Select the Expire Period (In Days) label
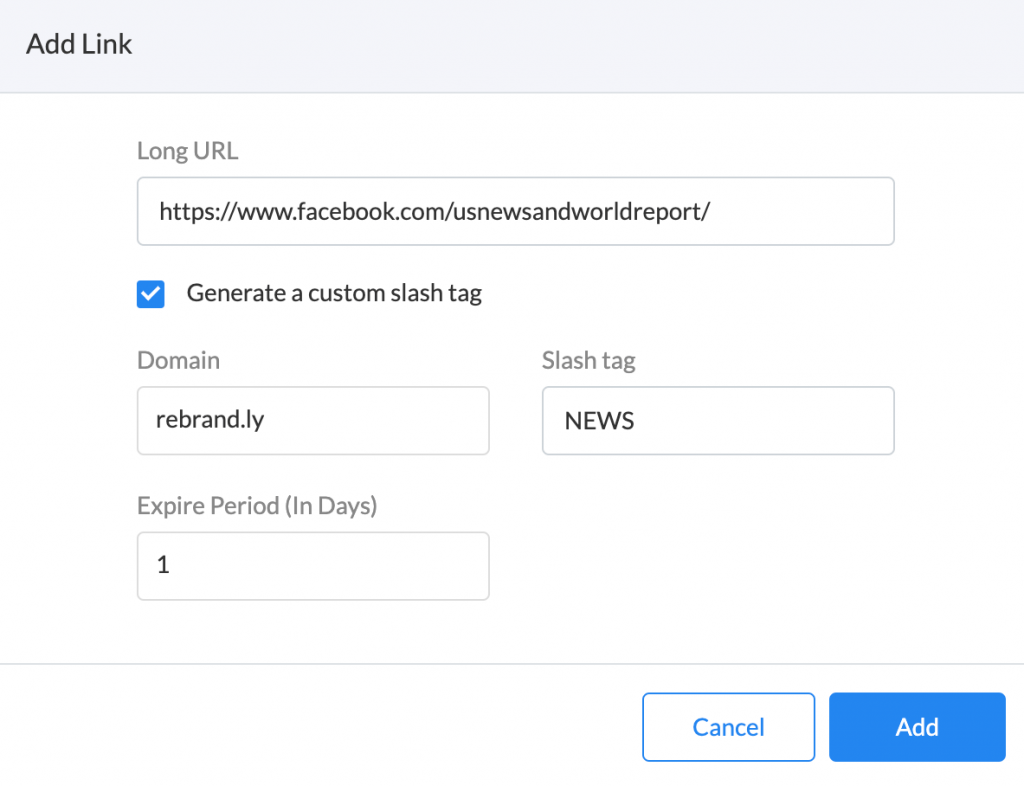The width and height of the screenshot is (1024, 786). click(x=257, y=506)
